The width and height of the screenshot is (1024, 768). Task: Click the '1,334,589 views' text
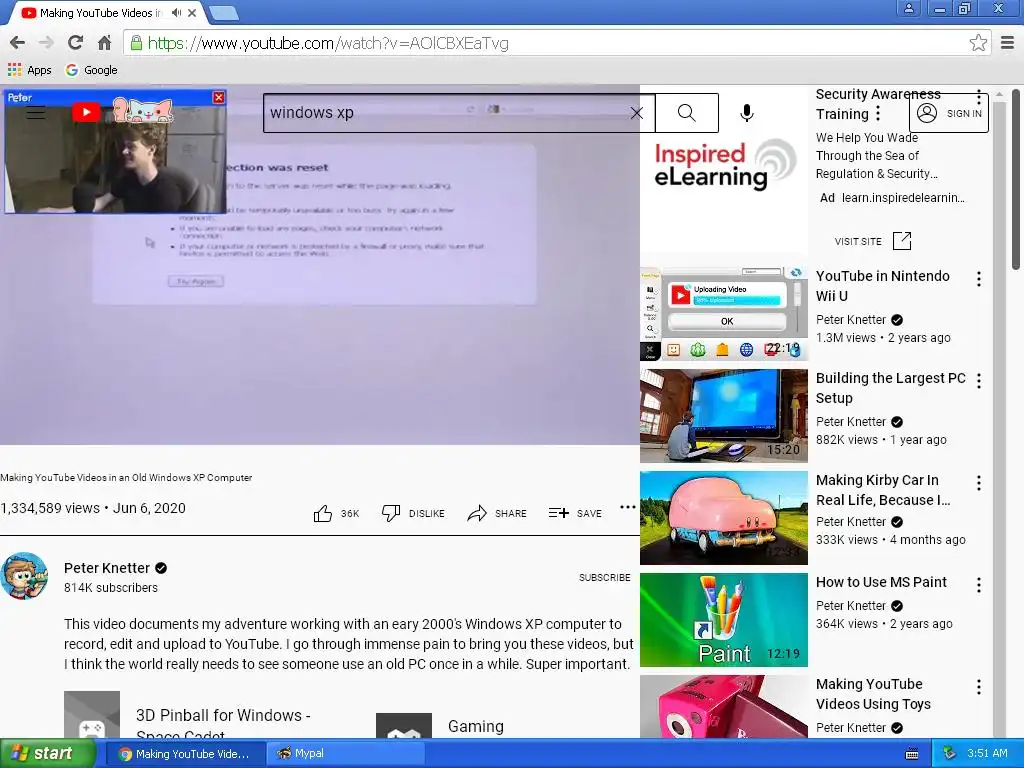tap(50, 508)
